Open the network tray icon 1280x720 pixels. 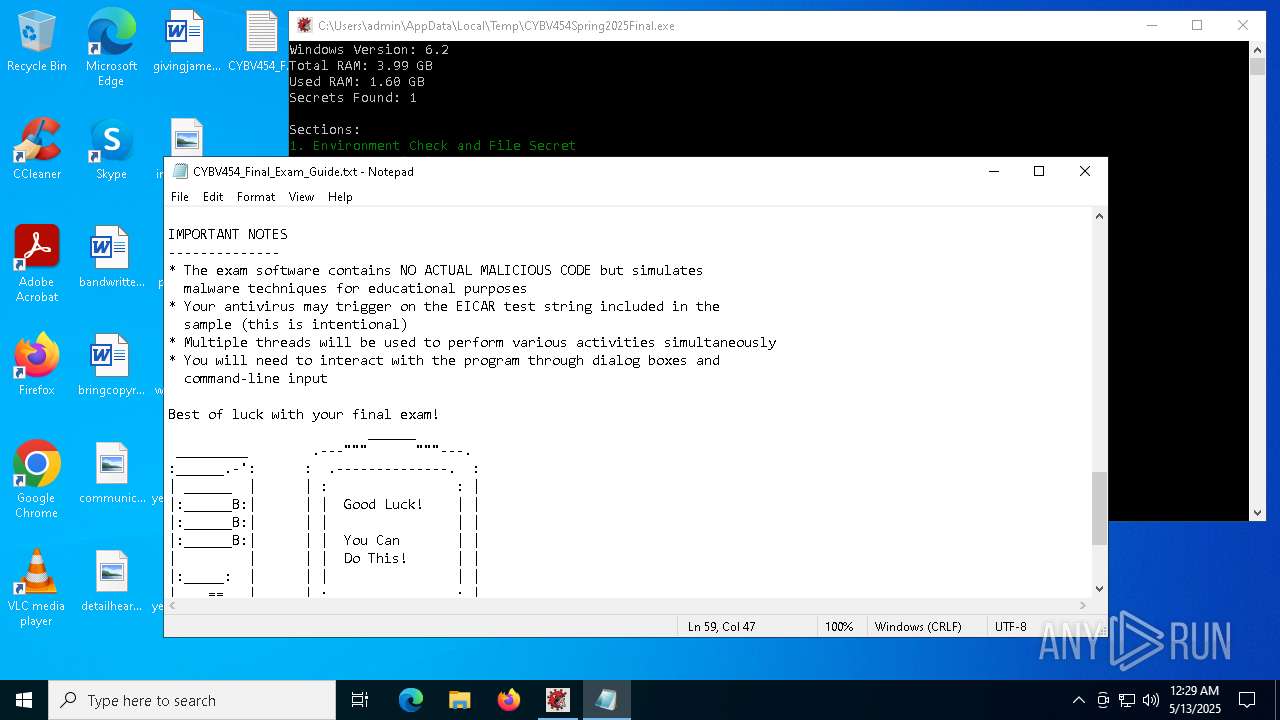tap(1127, 700)
